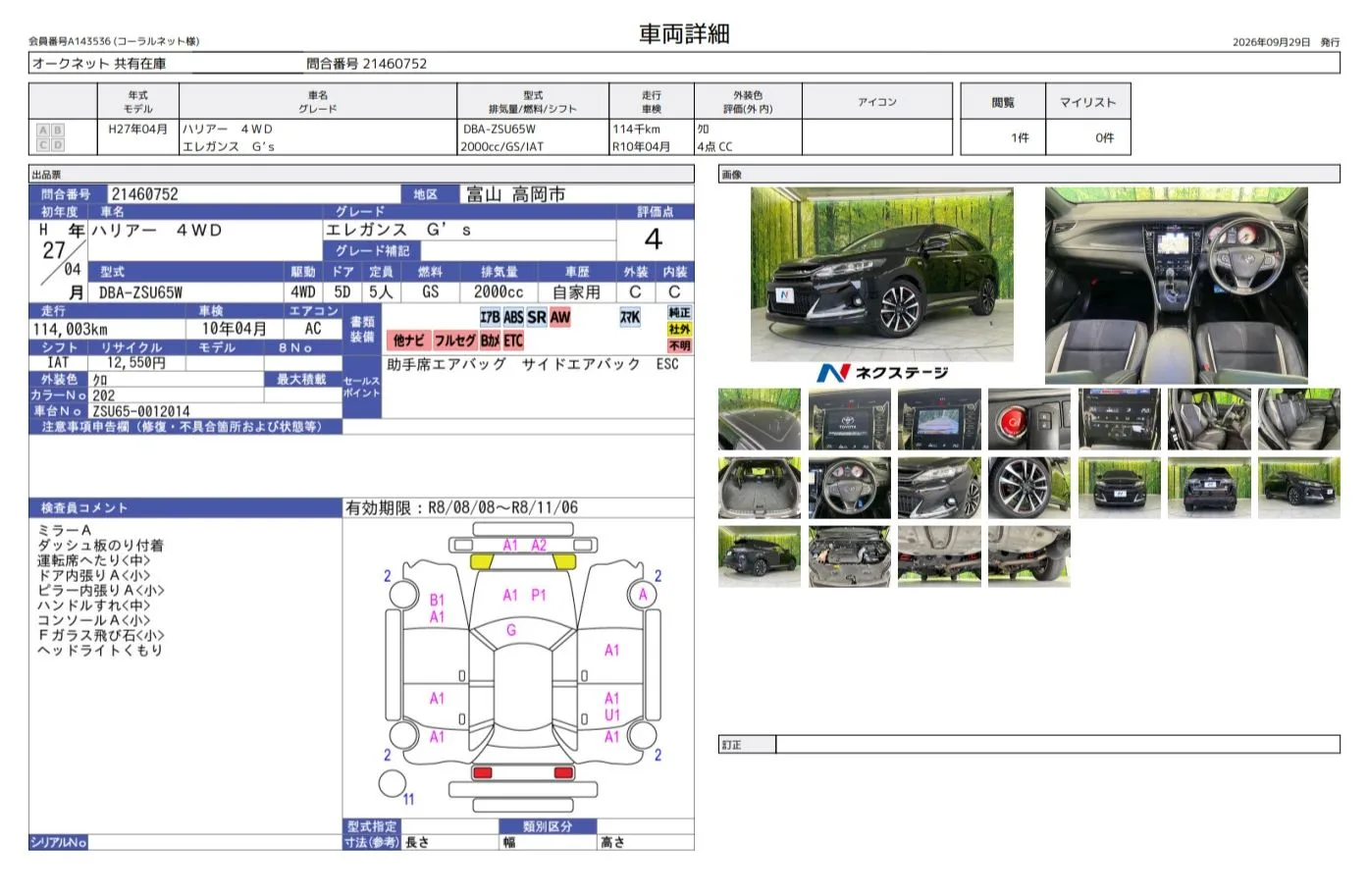The height and width of the screenshot is (896, 1369).
Task: Click the 訂正 correction field
Action: click(x=1057, y=745)
